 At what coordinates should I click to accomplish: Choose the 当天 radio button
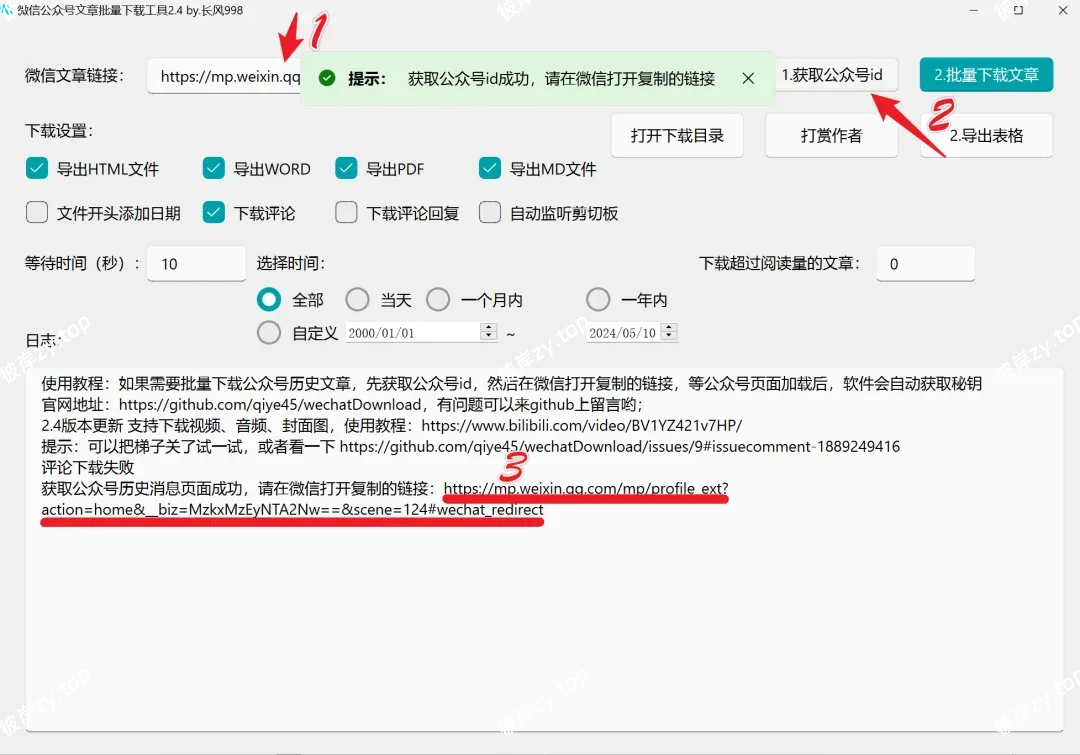coord(357,299)
